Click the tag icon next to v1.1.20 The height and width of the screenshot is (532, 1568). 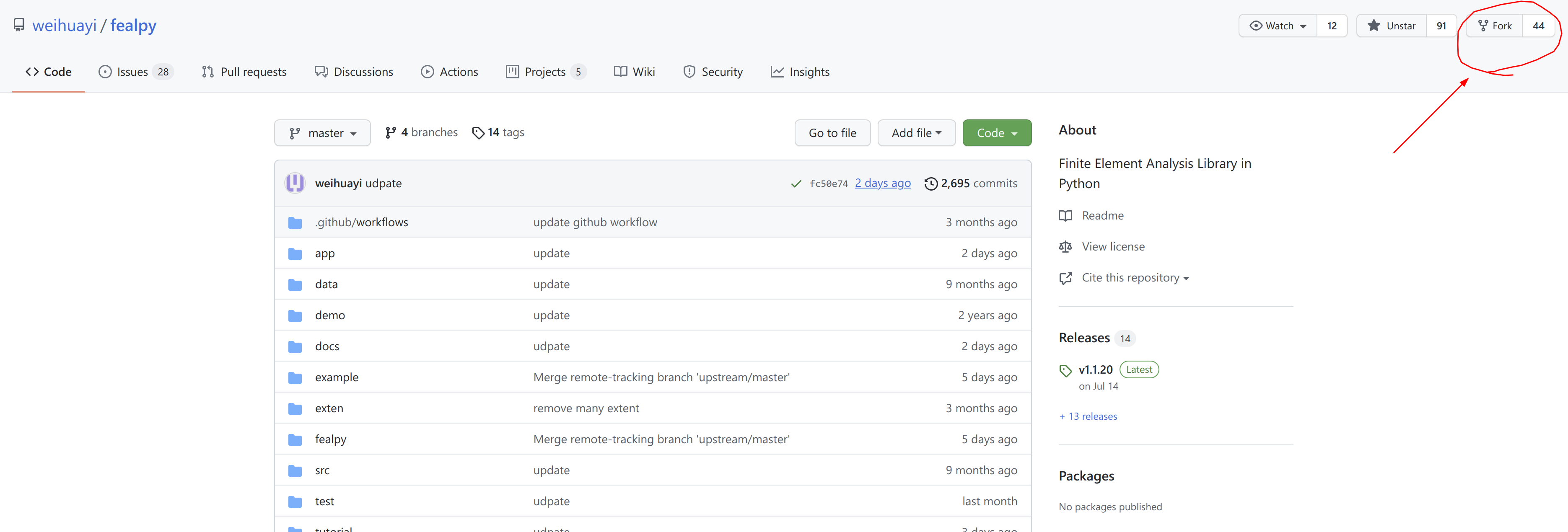[x=1065, y=370]
